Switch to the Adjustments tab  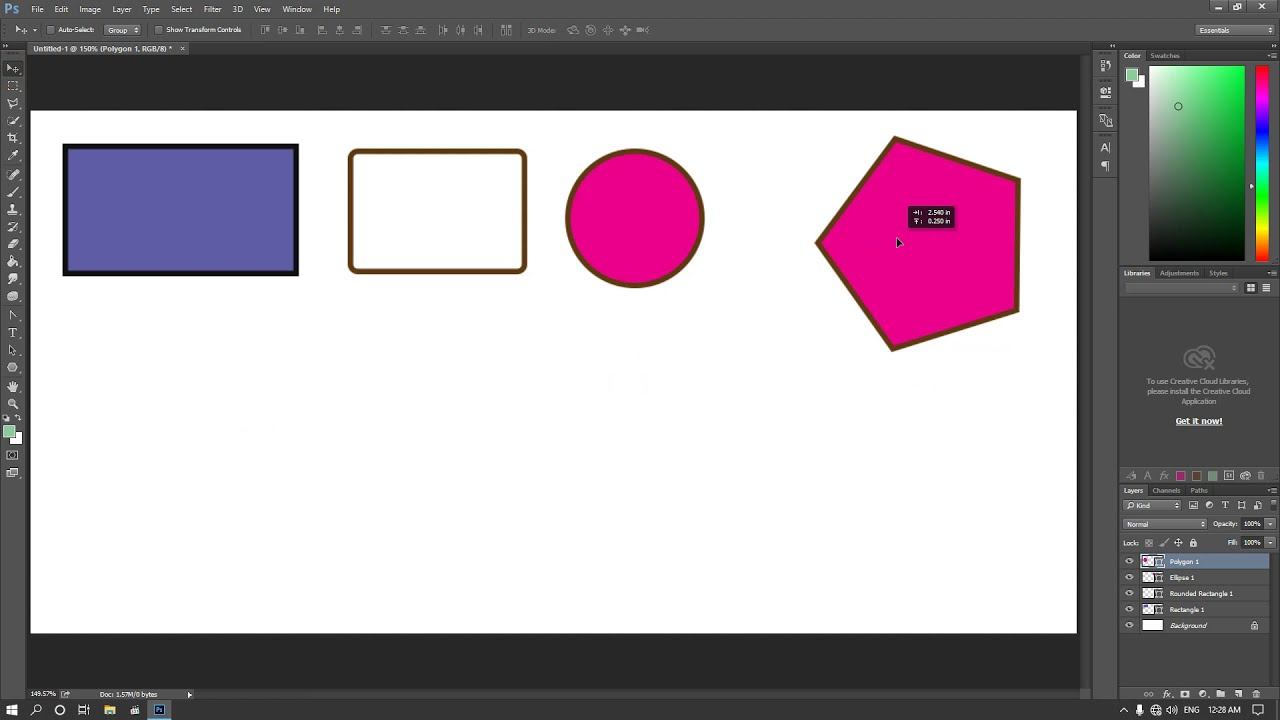1179,273
